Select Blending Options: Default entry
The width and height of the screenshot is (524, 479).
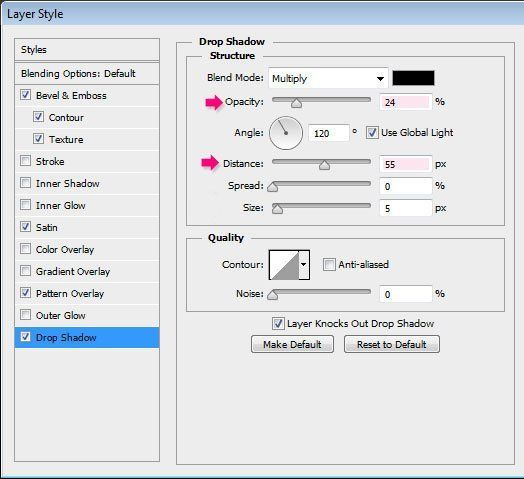coord(87,74)
